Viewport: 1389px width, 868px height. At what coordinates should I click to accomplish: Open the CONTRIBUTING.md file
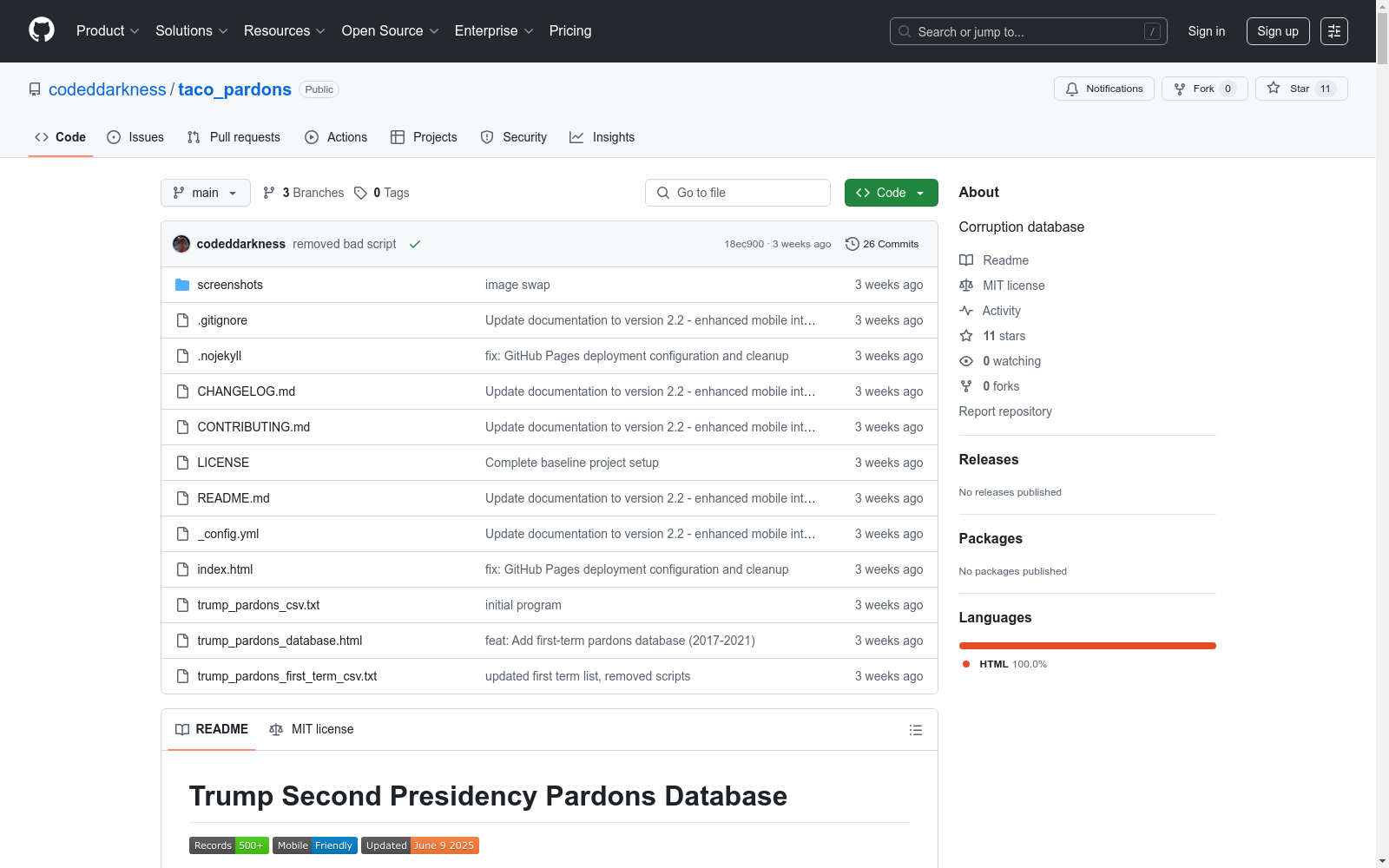pos(253,427)
